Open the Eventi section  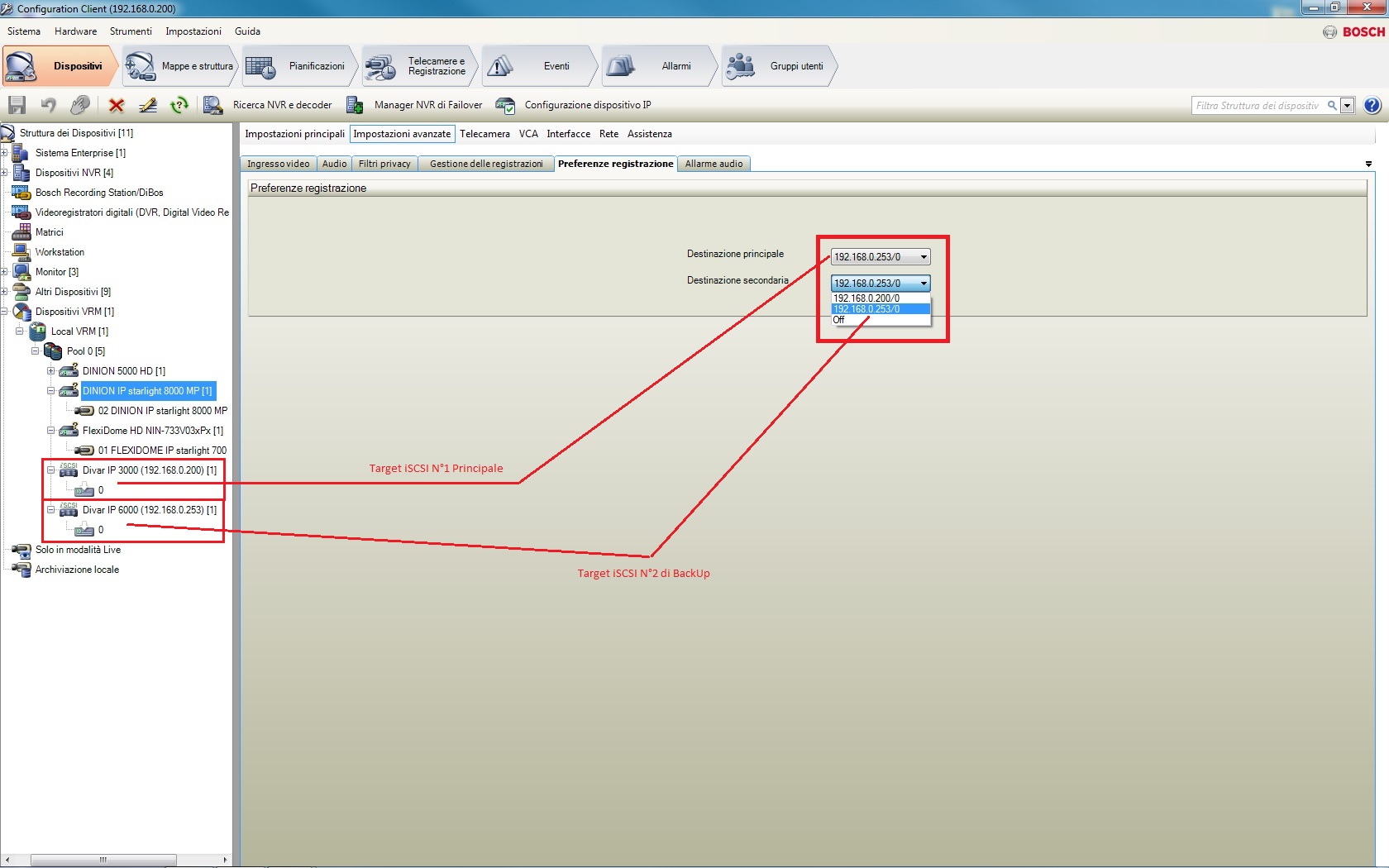coord(540,66)
